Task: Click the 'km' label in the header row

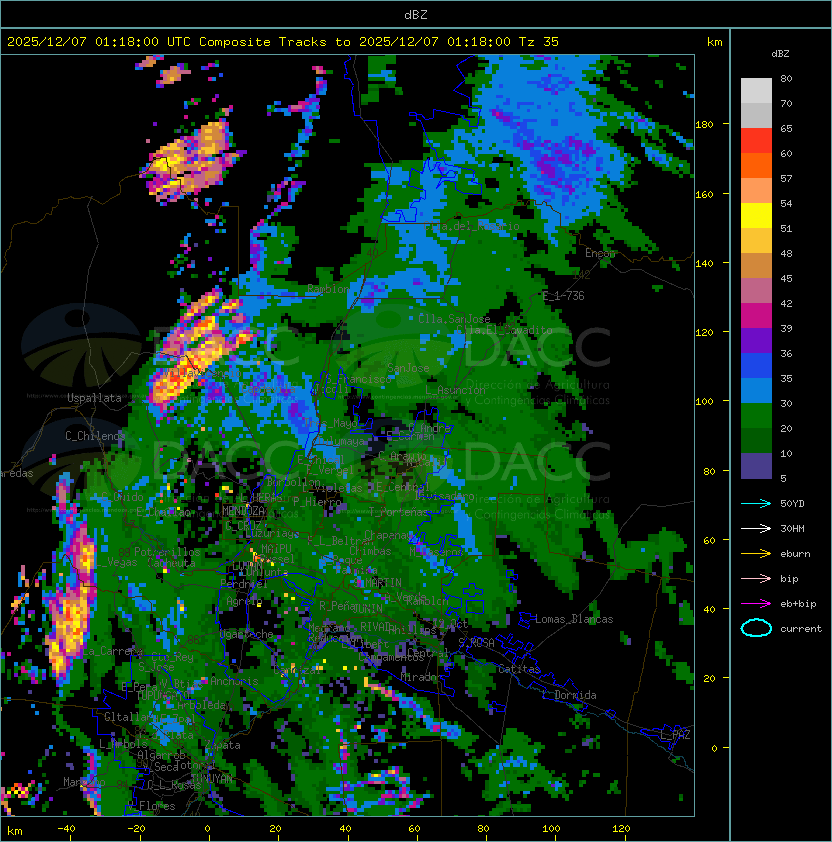Action: coord(714,42)
